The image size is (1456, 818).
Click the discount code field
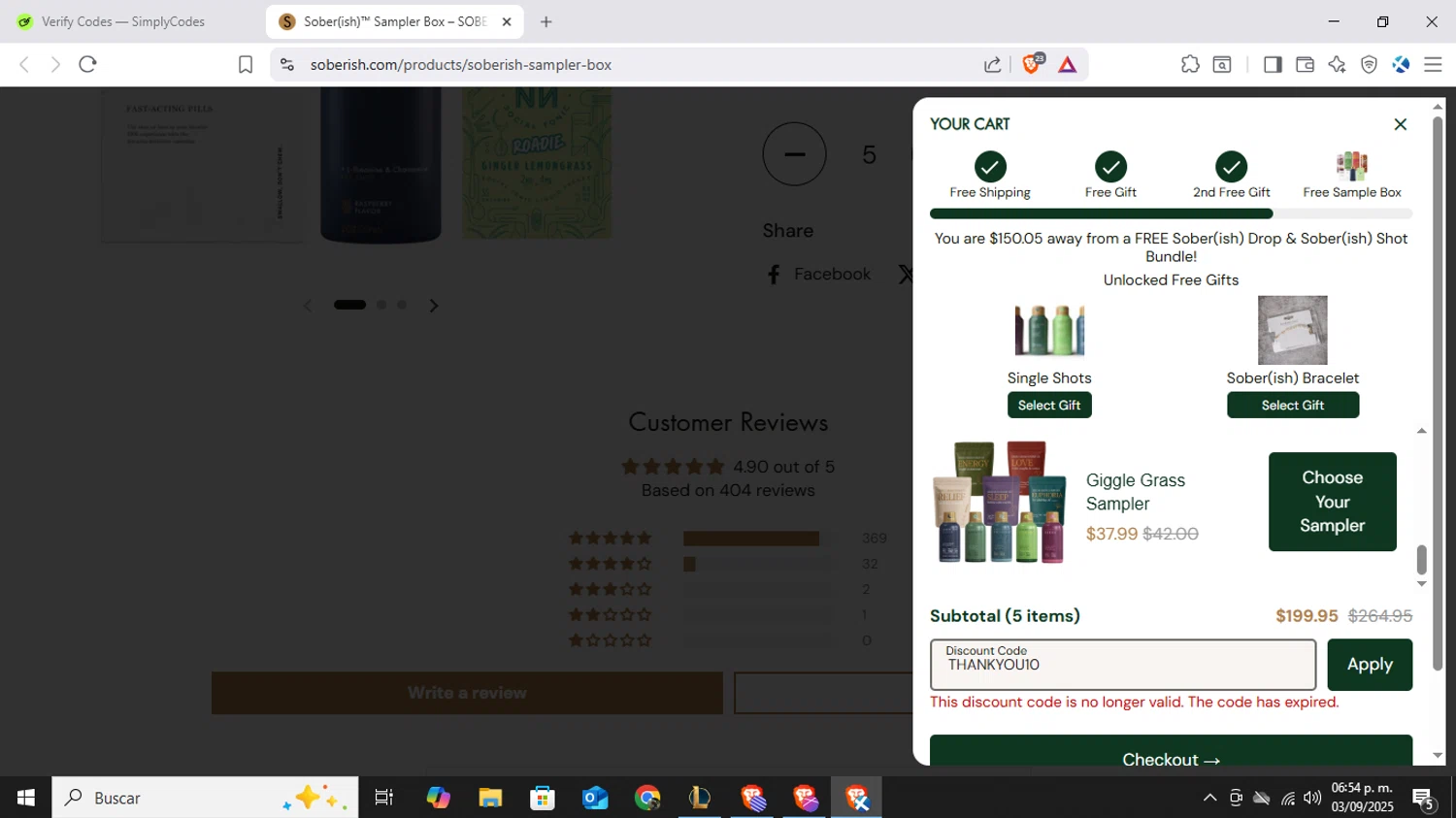pos(1123,665)
